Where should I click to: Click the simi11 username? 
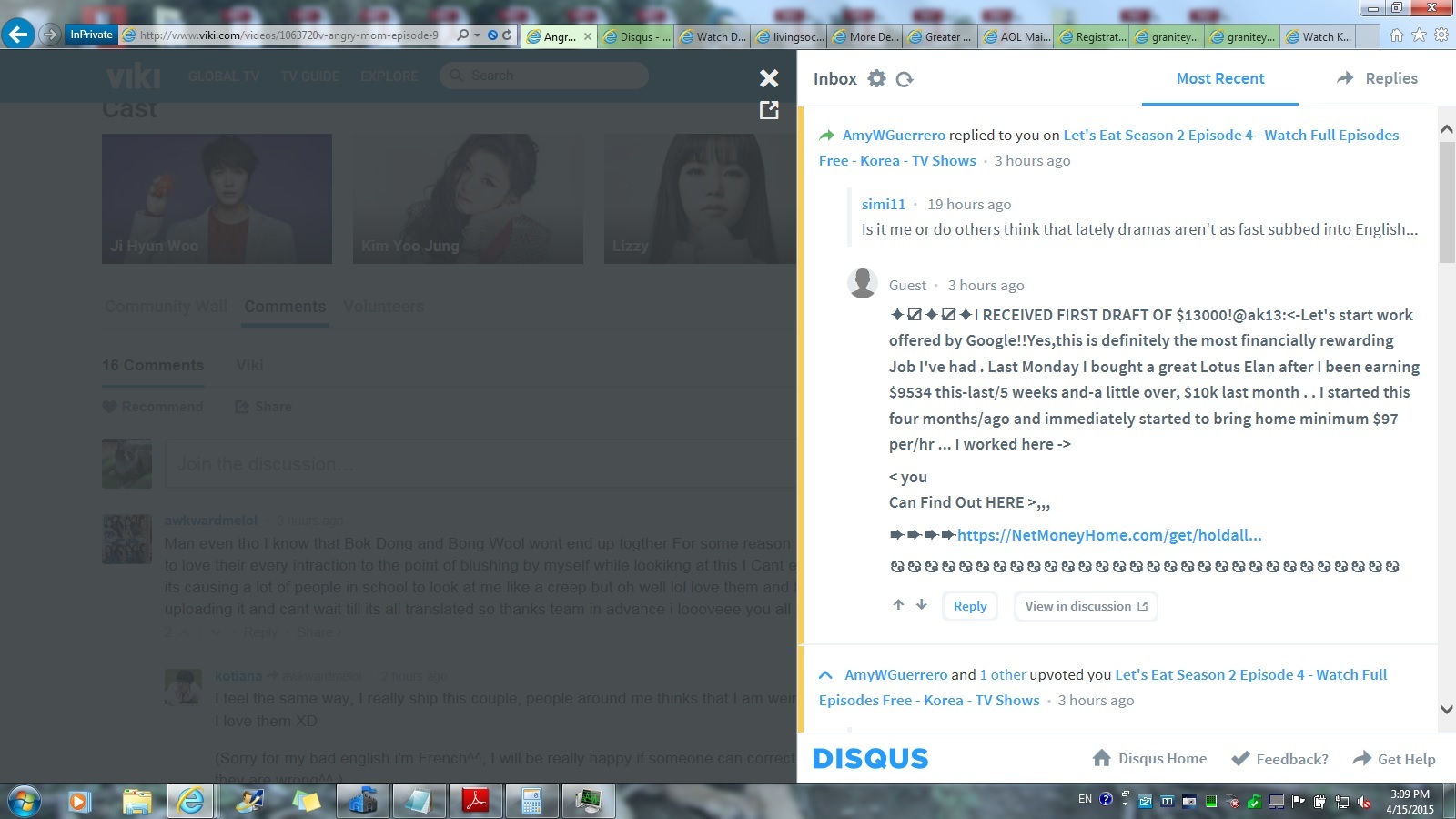pos(884,204)
